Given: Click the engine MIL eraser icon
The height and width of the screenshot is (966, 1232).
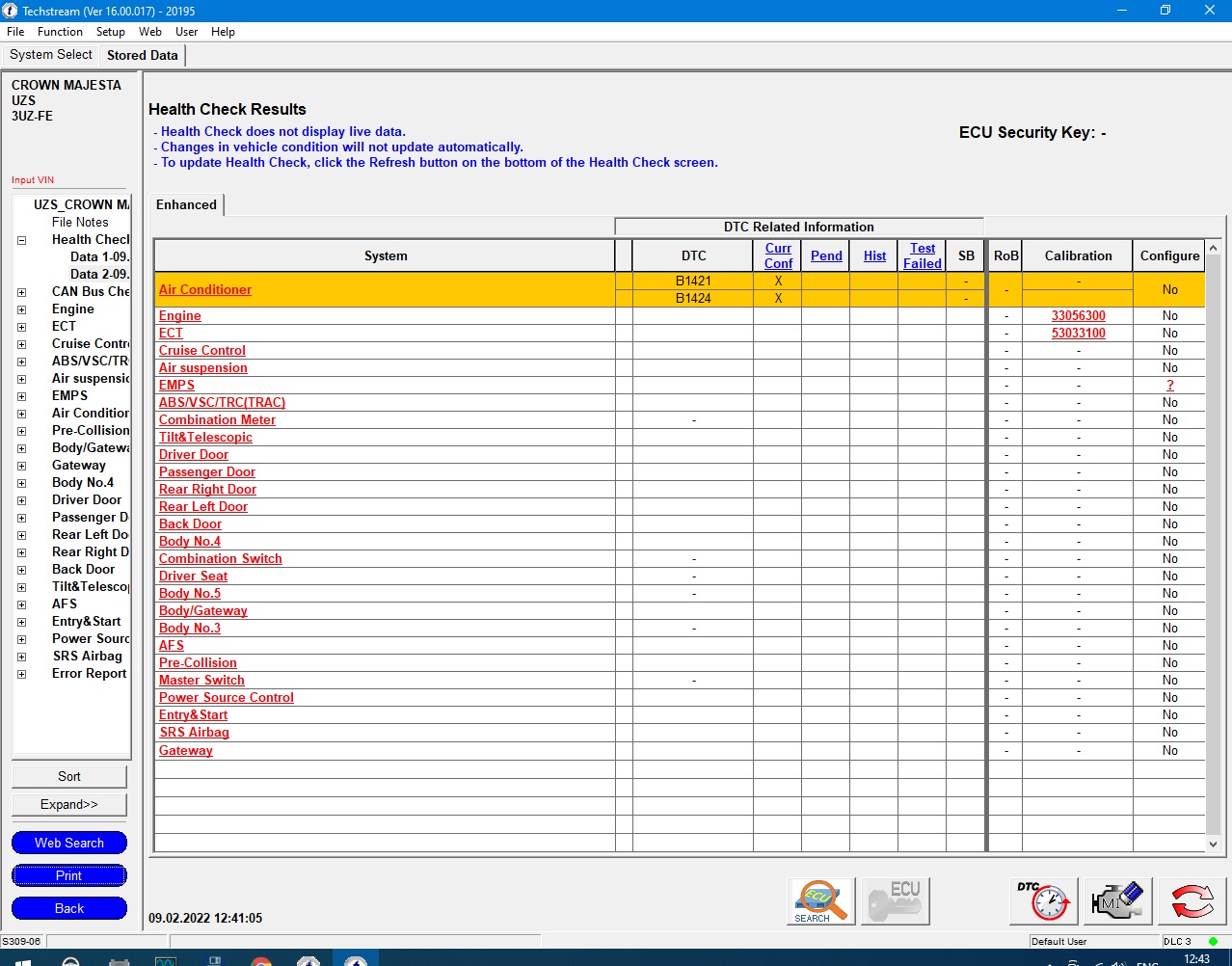Looking at the screenshot, I should tap(1117, 901).
